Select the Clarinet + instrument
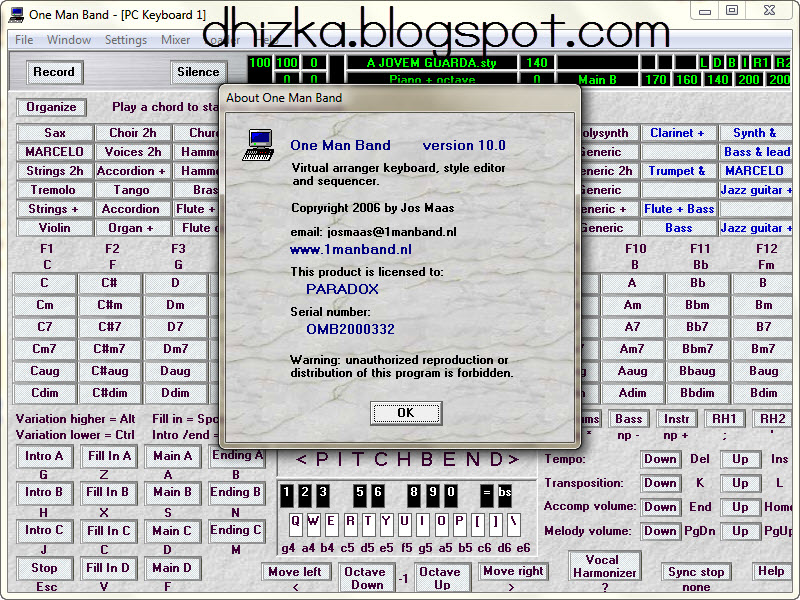 679,133
